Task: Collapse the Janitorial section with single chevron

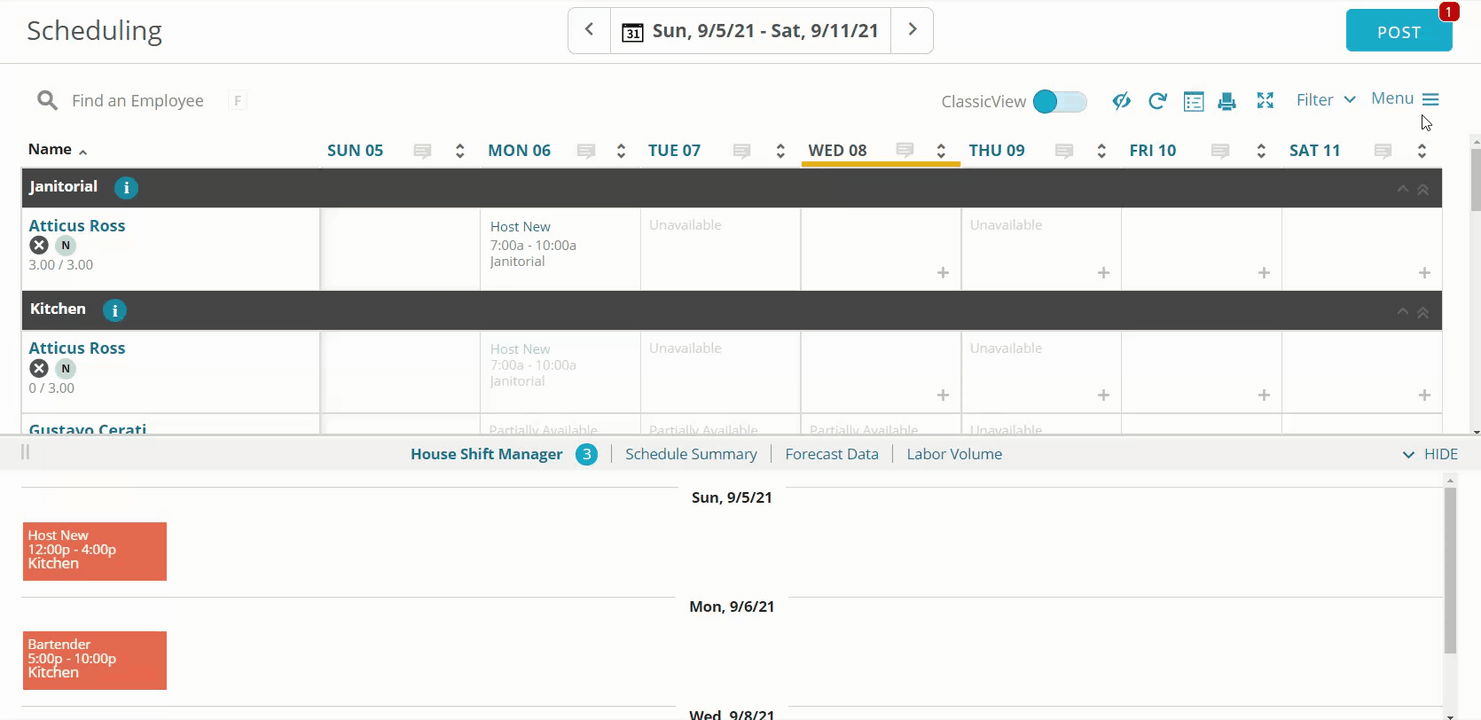Action: point(1402,189)
